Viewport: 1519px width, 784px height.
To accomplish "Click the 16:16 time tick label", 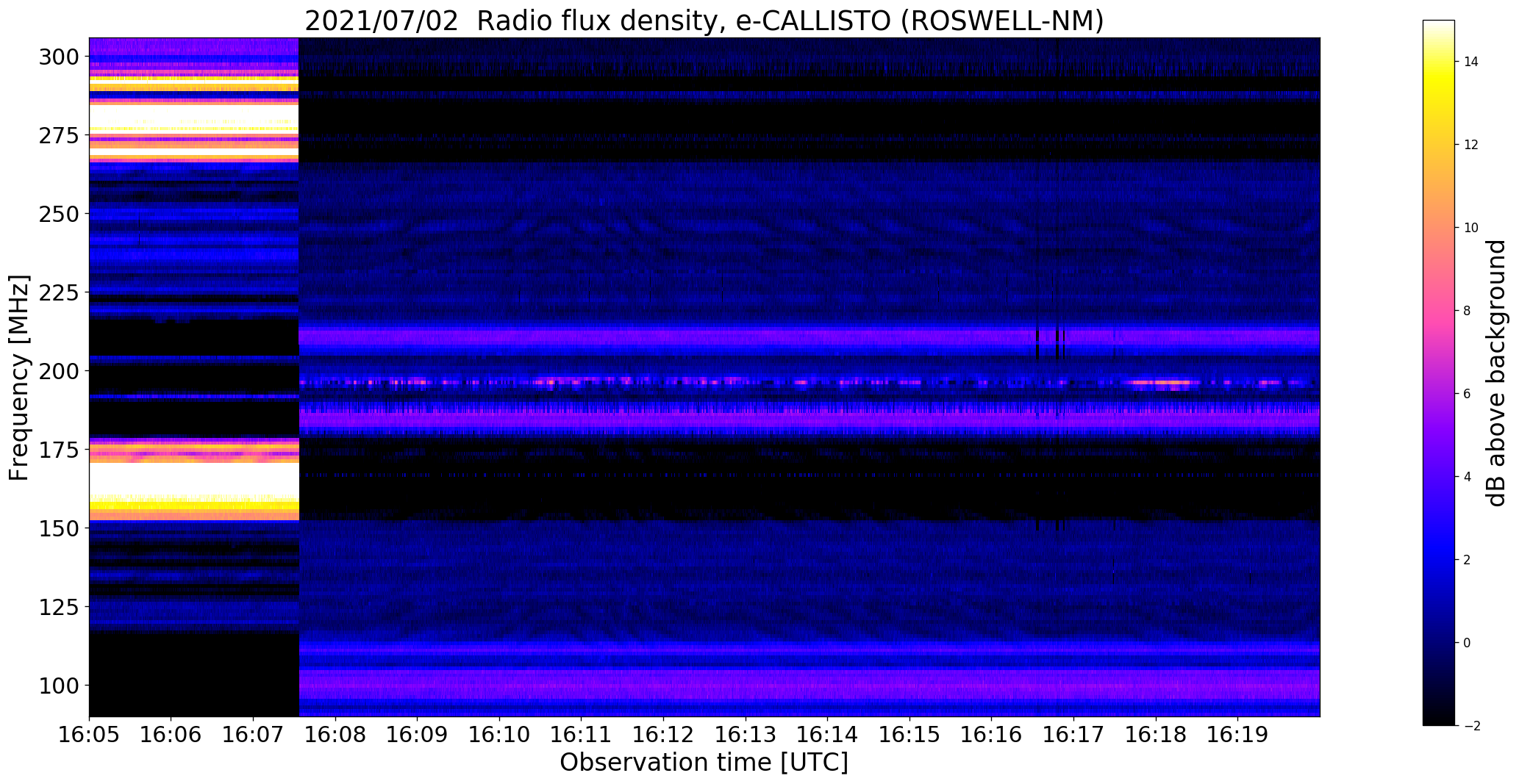I will click(x=992, y=733).
